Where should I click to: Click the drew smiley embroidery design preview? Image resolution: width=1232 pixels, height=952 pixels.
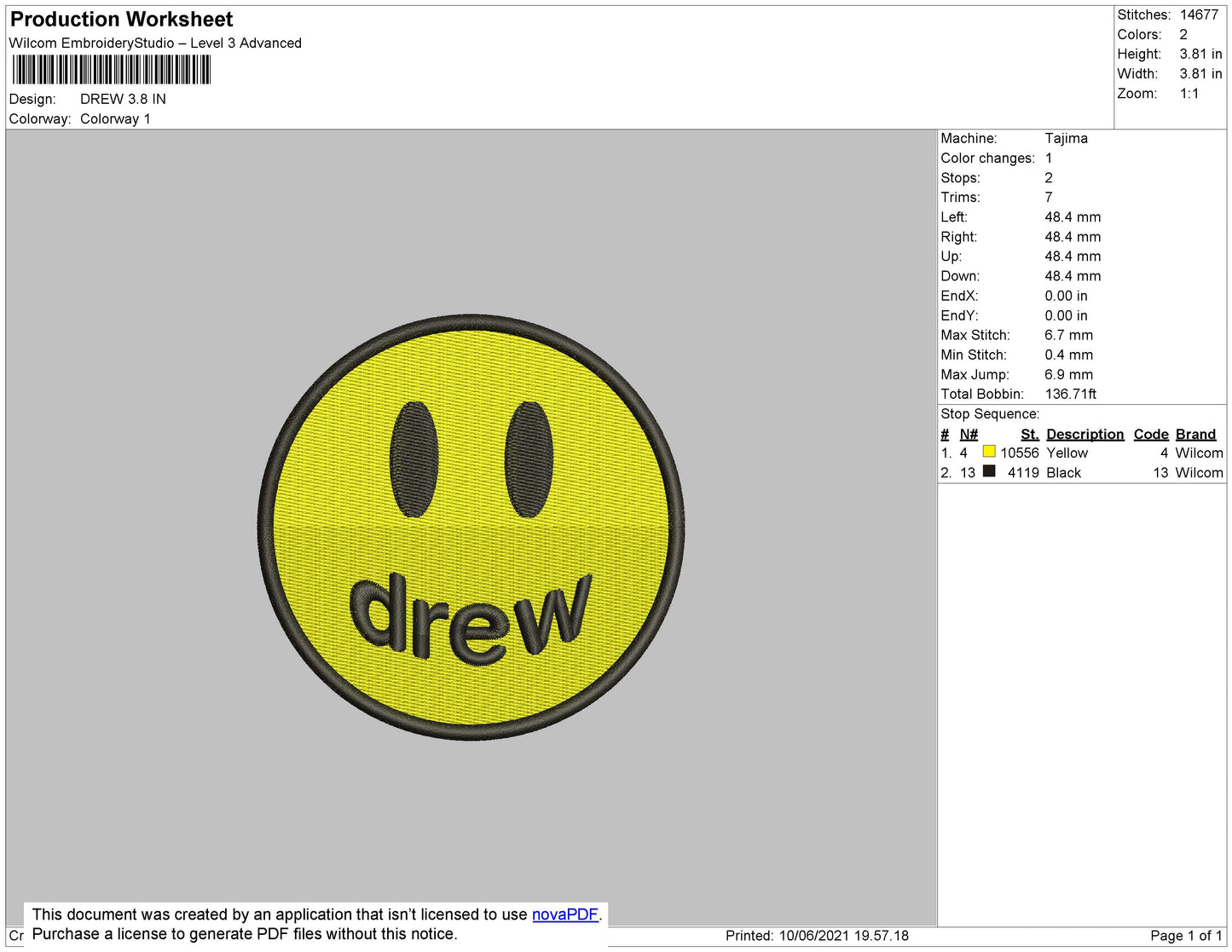[471, 528]
